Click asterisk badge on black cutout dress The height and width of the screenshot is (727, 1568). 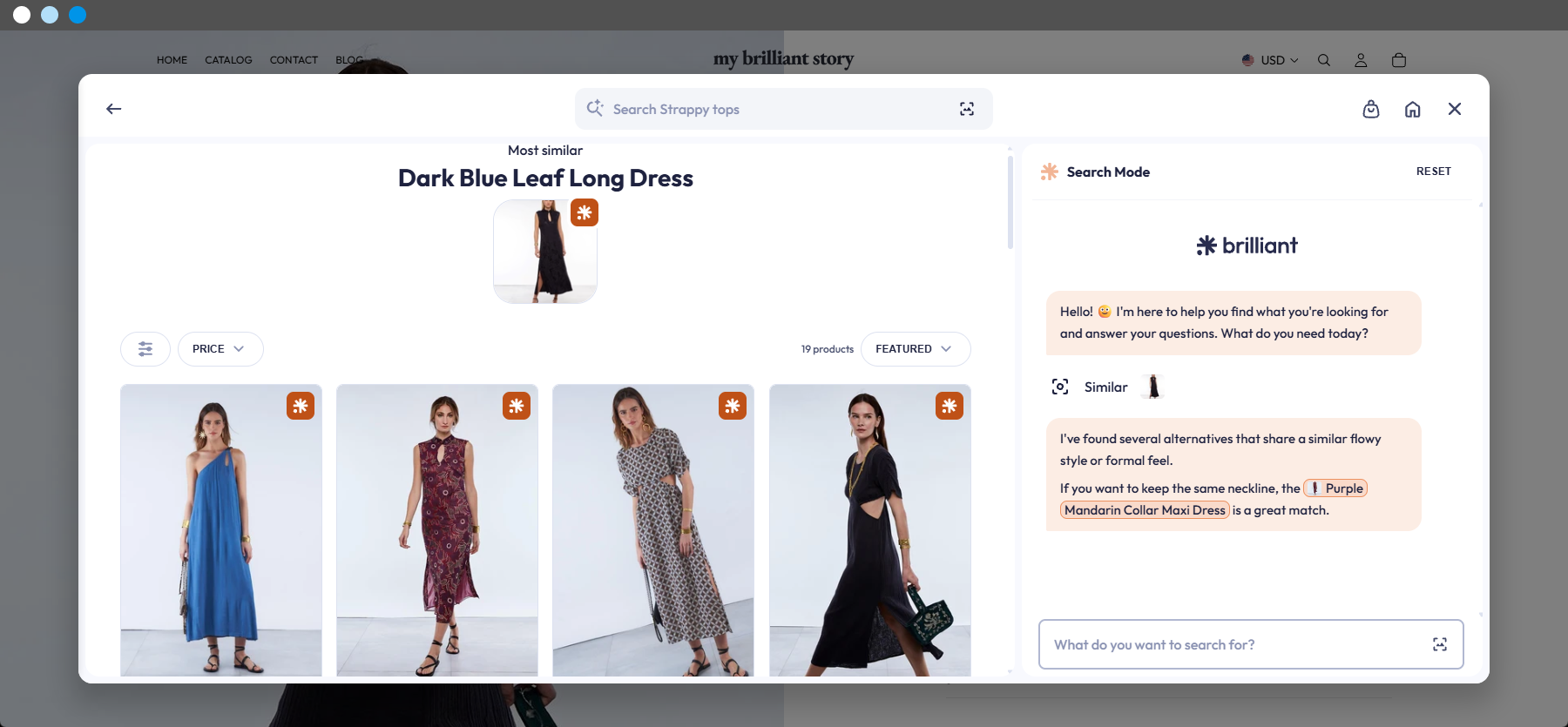coord(950,406)
